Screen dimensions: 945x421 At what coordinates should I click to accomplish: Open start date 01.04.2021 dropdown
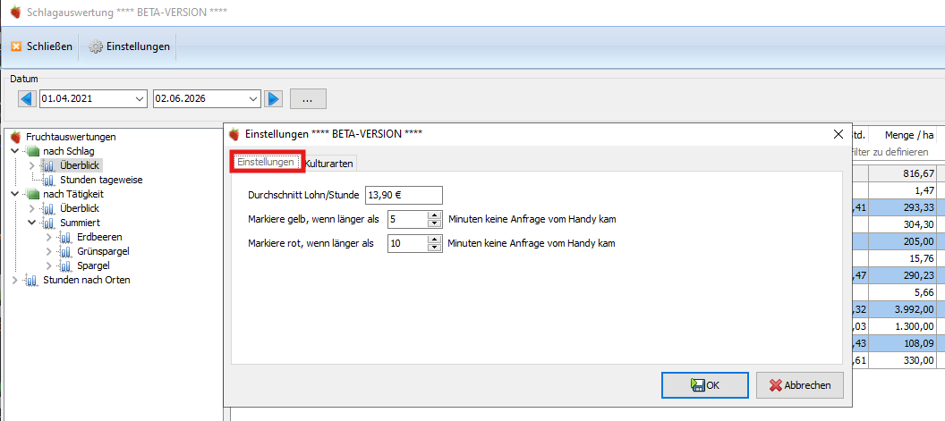point(140,98)
